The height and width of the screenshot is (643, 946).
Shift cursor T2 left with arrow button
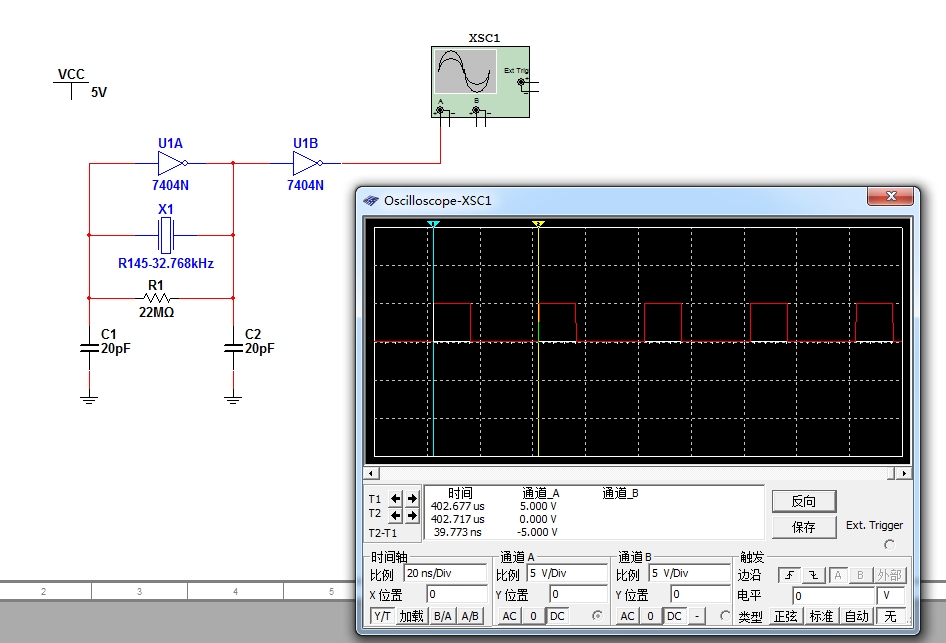pyautogui.click(x=396, y=515)
